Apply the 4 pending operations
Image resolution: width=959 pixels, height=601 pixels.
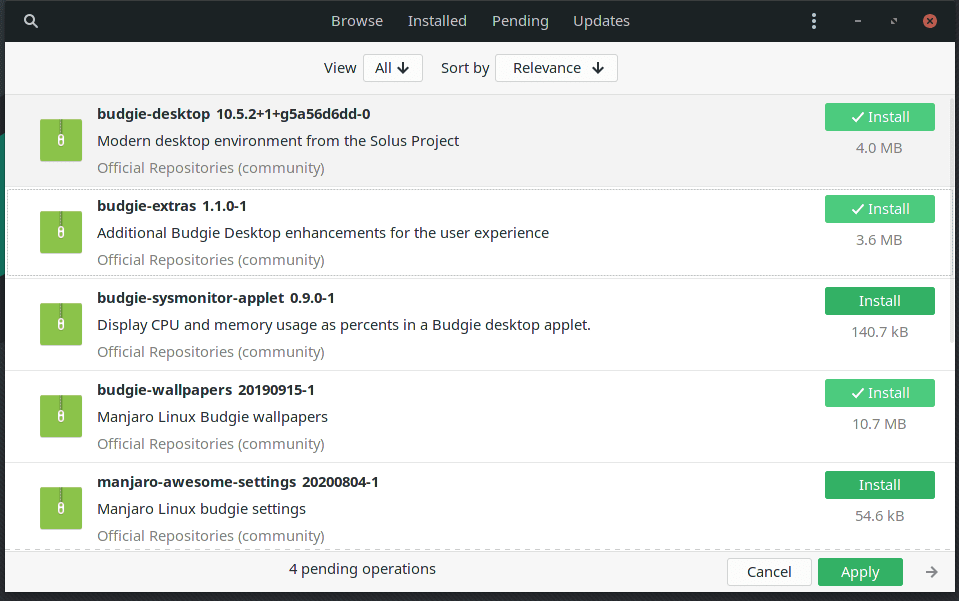point(860,572)
